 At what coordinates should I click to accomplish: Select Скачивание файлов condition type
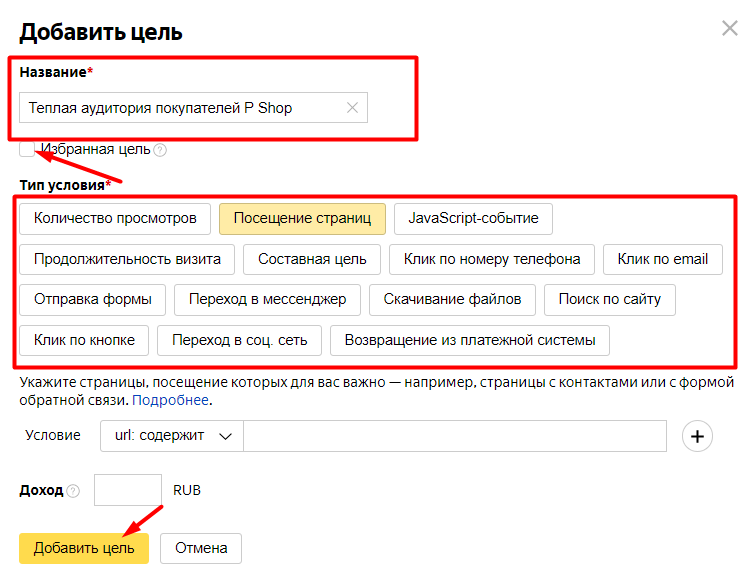click(452, 300)
